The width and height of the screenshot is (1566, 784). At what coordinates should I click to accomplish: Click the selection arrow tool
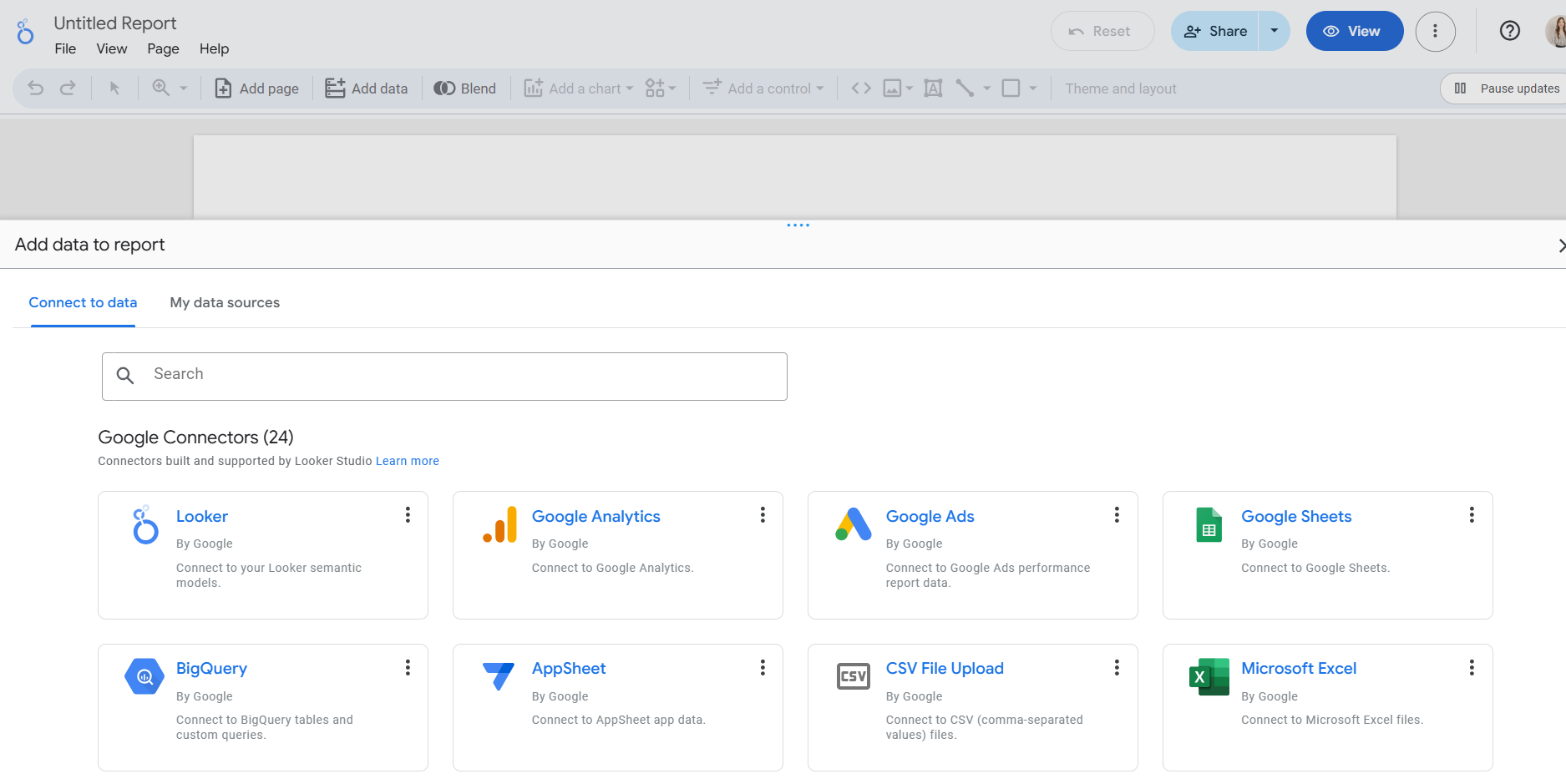(114, 88)
